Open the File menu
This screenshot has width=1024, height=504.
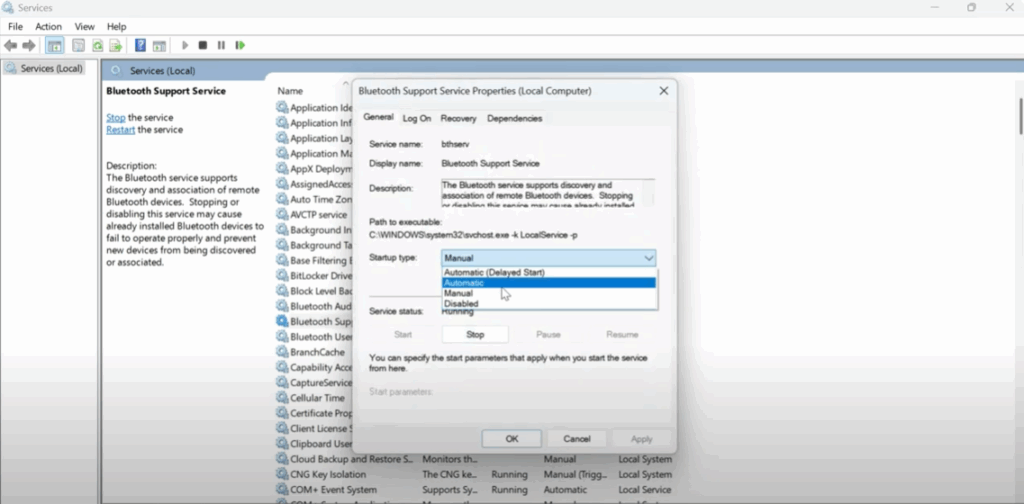pyautogui.click(x=15, y=27)
